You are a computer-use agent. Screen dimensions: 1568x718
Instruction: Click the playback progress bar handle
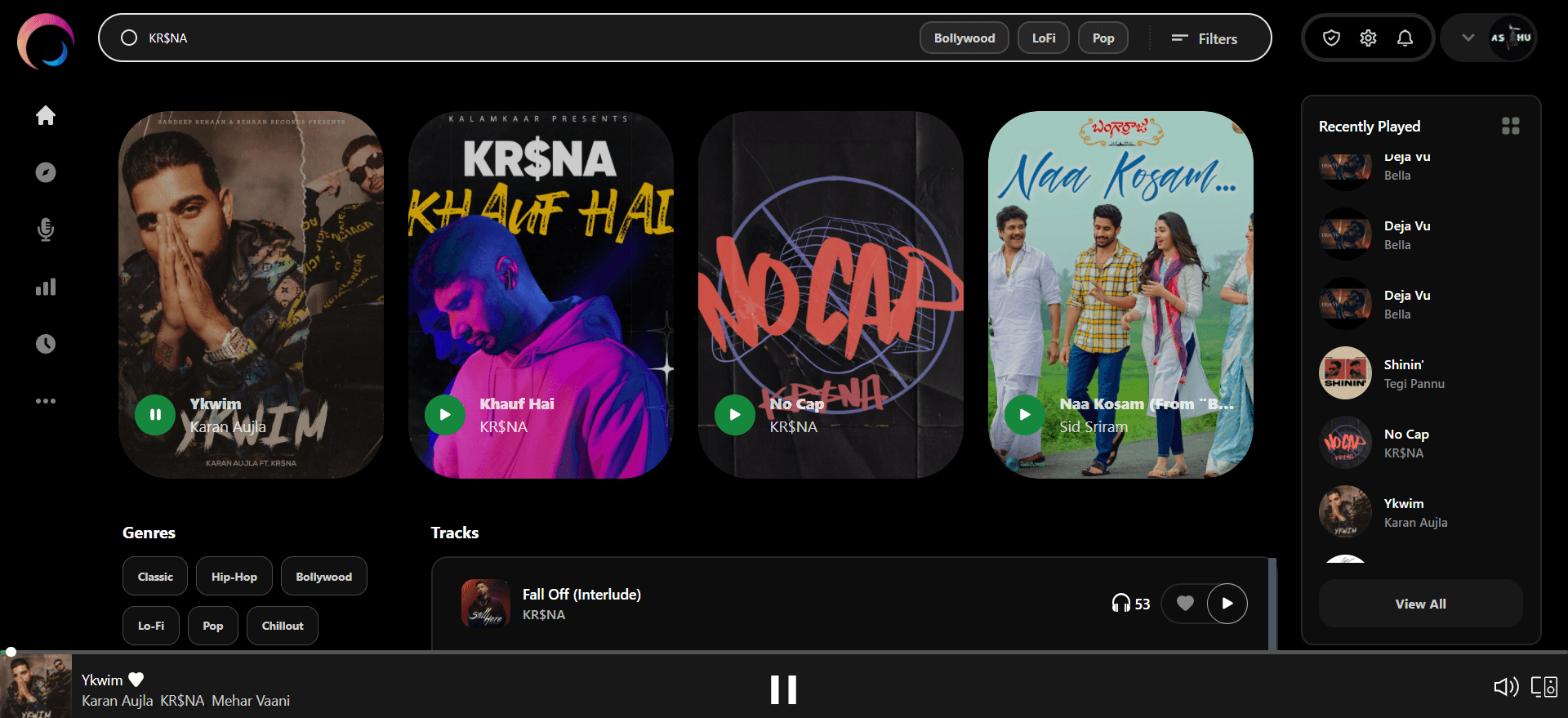[11, 652]
